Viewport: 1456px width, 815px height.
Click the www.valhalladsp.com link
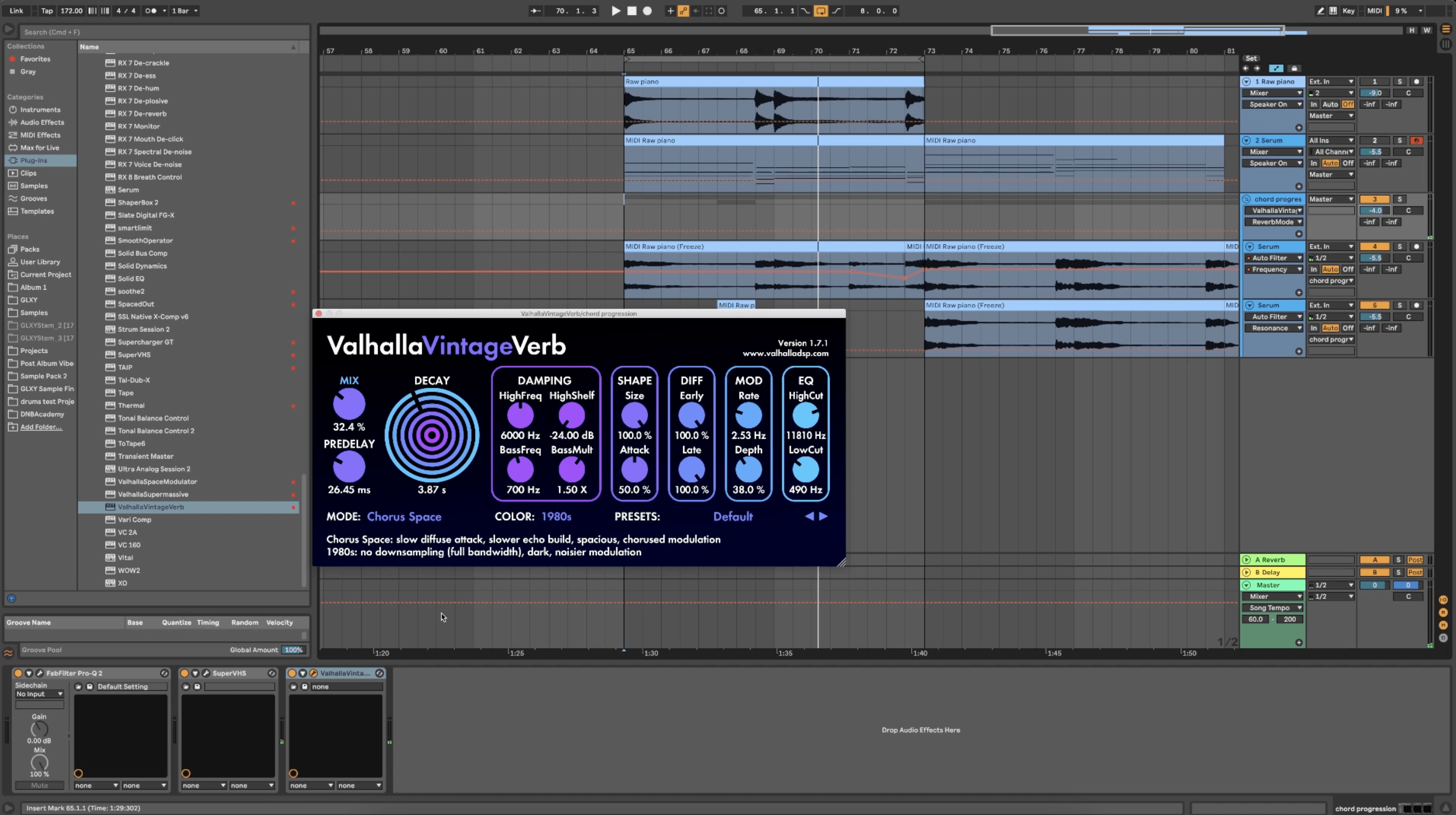[x=786, y=354]
